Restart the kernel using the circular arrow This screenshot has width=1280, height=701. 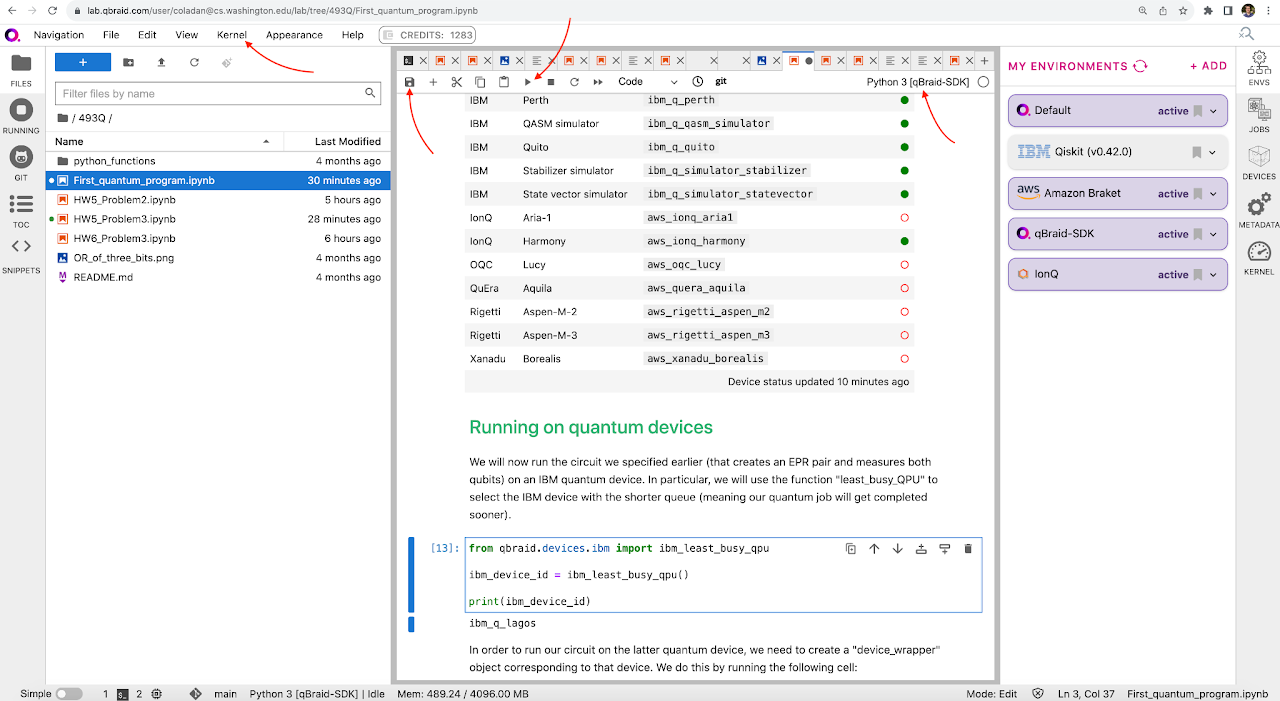[x=574, y=82]
